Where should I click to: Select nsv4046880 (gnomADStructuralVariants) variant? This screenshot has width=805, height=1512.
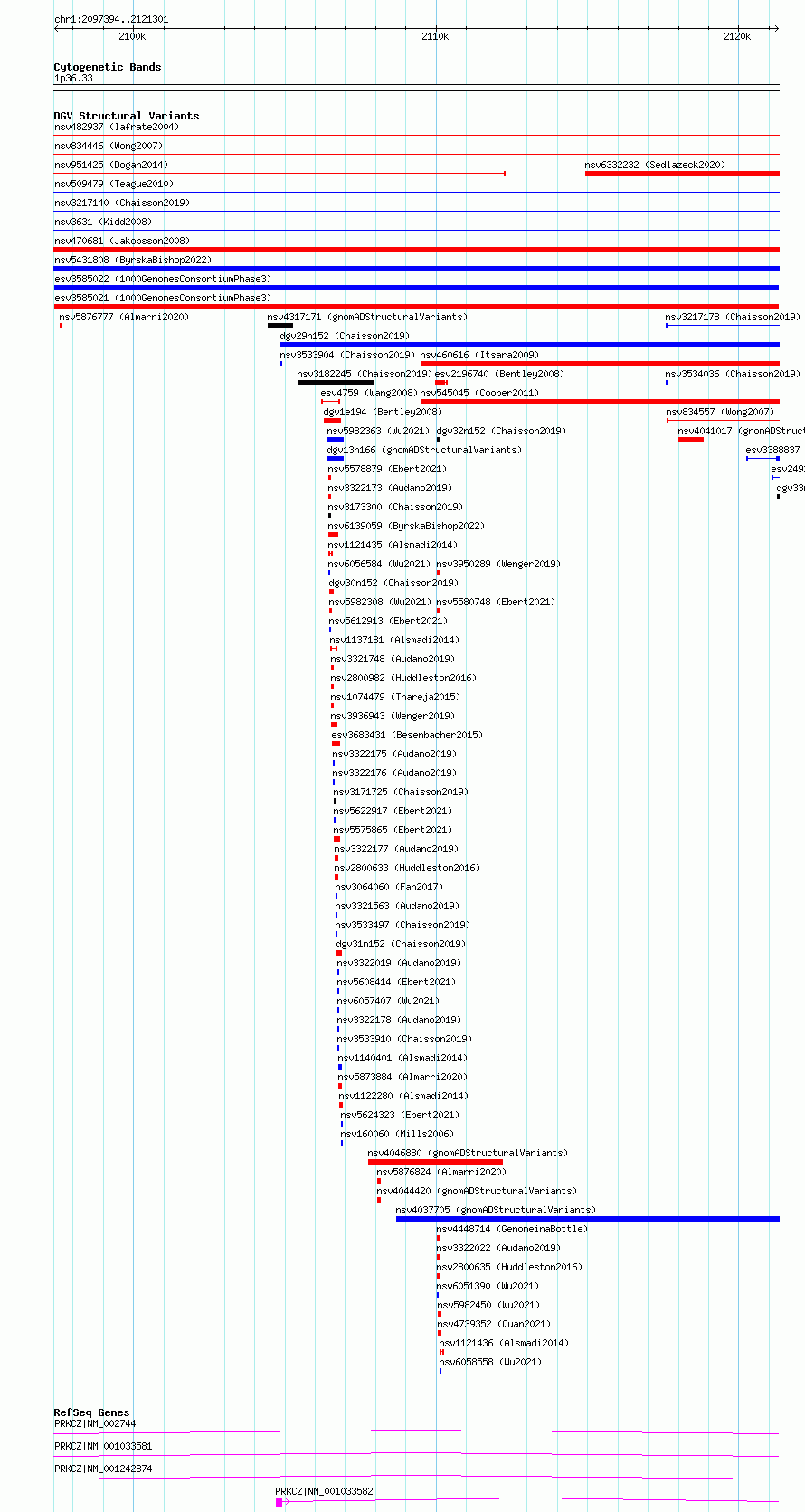pos(468,1153)
